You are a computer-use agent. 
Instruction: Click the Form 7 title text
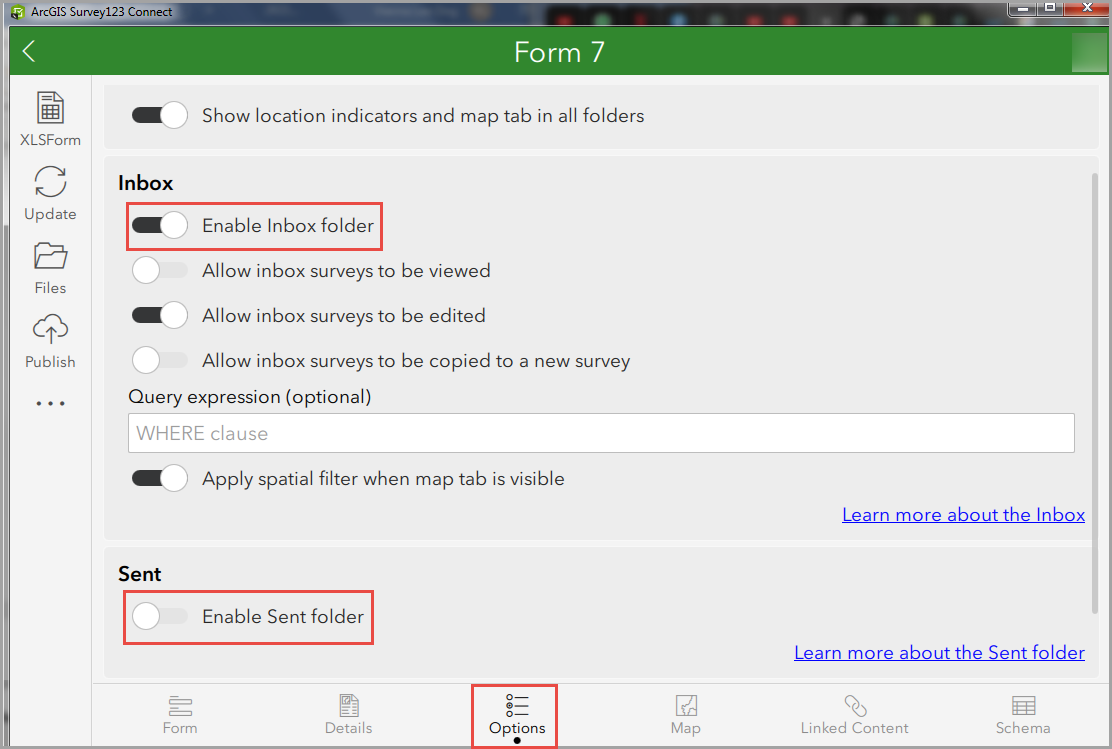[x=559, y=52]
